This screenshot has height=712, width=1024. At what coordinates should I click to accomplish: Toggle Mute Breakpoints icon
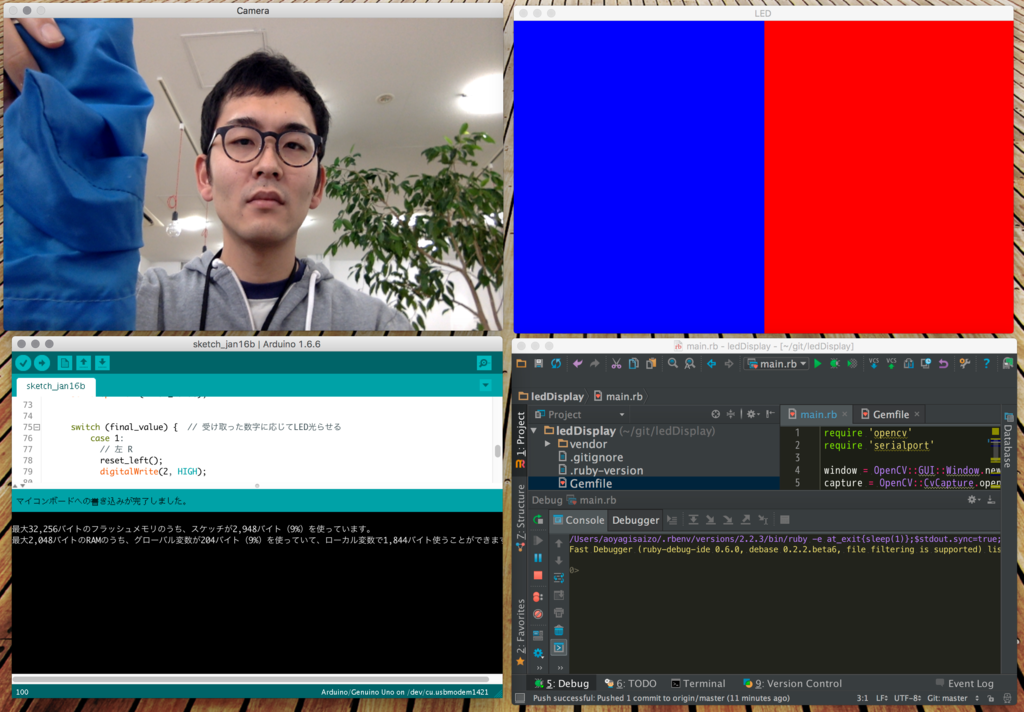click(x=538, y=614)
